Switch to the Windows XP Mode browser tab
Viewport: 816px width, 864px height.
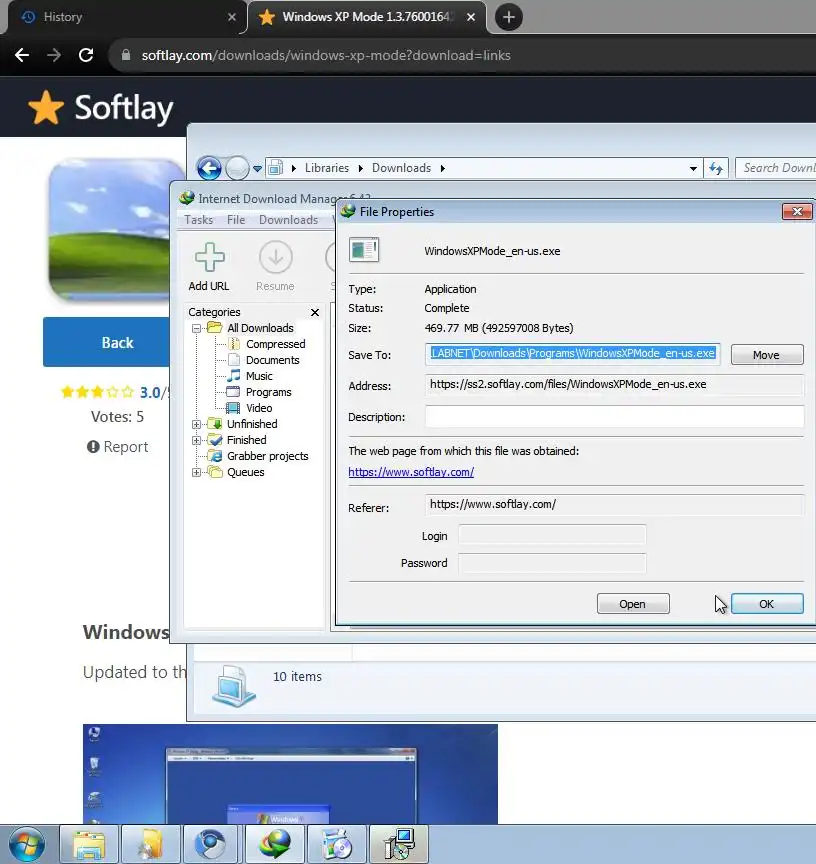(366, 17)
